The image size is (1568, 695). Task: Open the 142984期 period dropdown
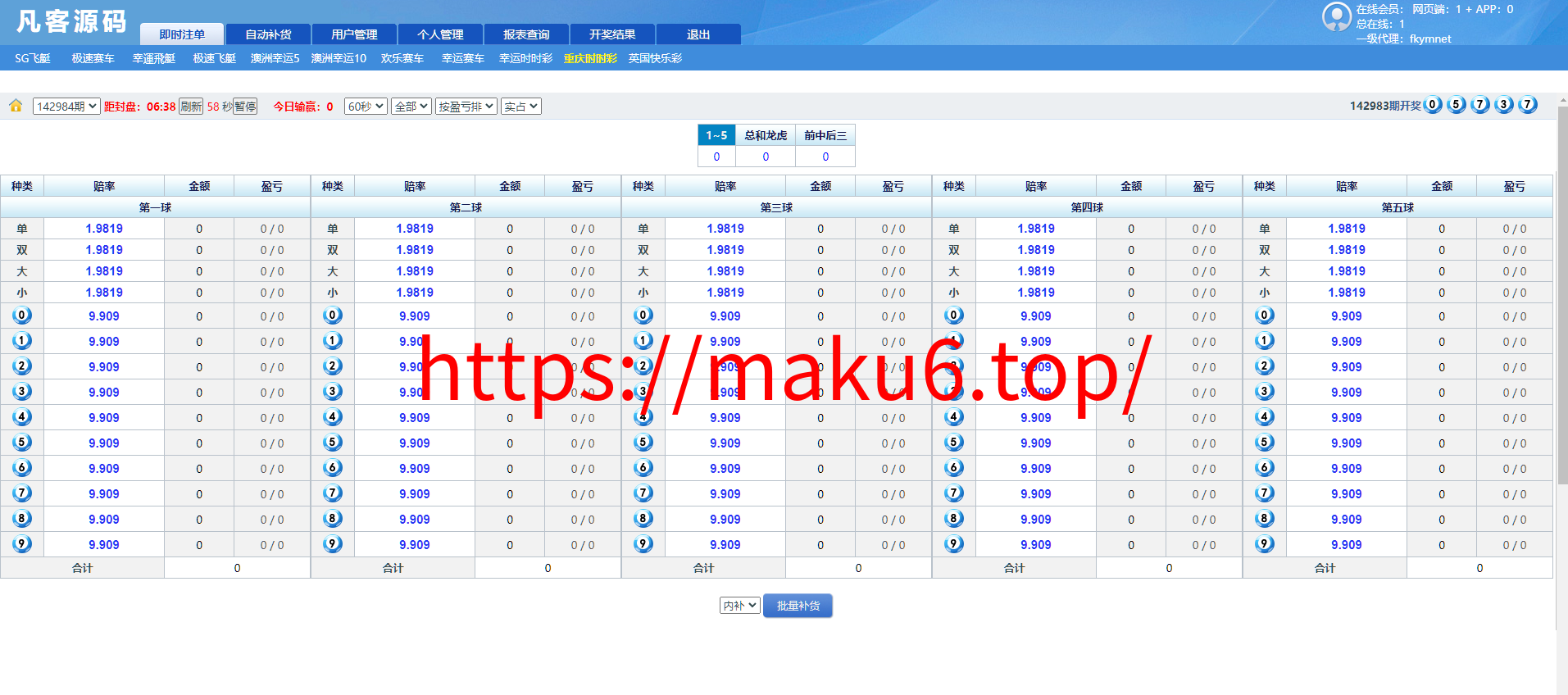pyautogui.click(x=66, y=107)
